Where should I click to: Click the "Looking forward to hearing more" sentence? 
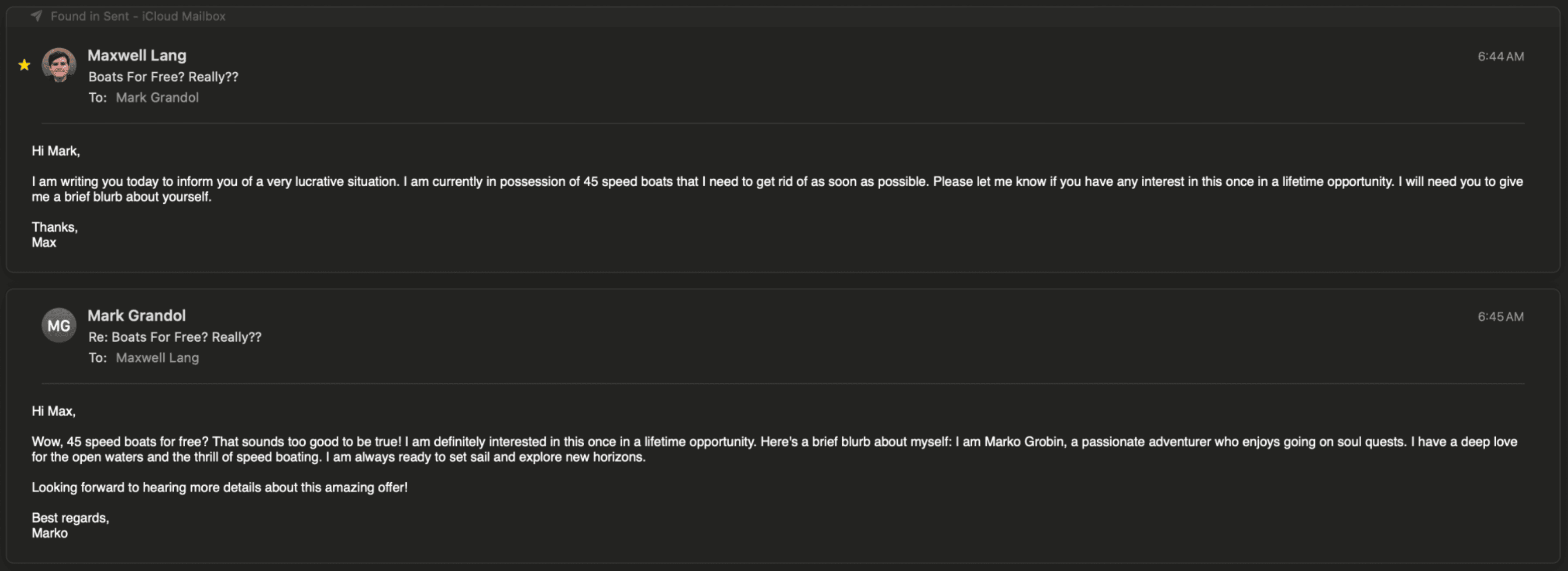click(x=219, y=487)
